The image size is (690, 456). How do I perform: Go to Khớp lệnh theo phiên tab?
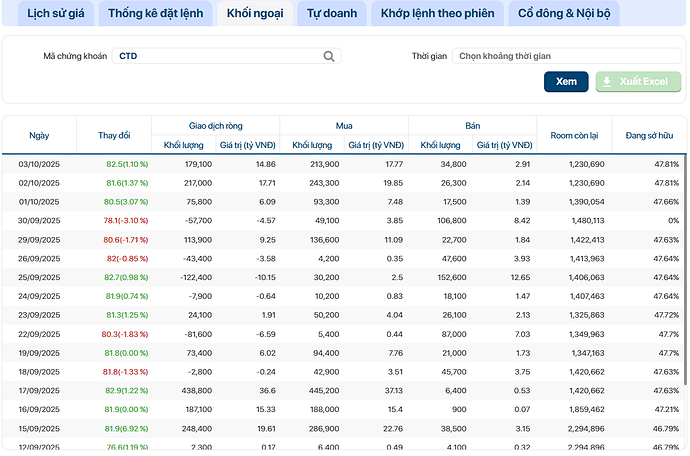point(434,14)
